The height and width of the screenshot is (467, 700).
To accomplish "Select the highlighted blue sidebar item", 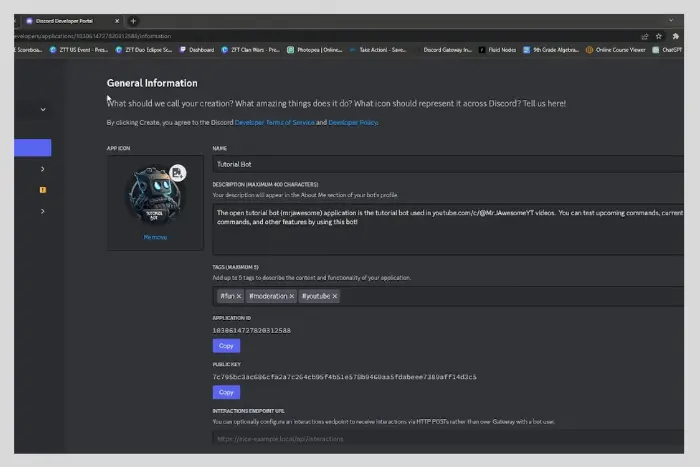I will point(33,147).
